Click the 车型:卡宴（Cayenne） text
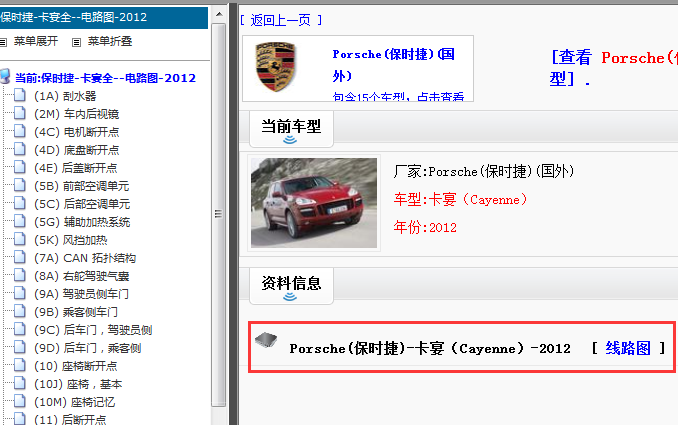The width and height of the screenshot is (678, 425). point(461,199)
